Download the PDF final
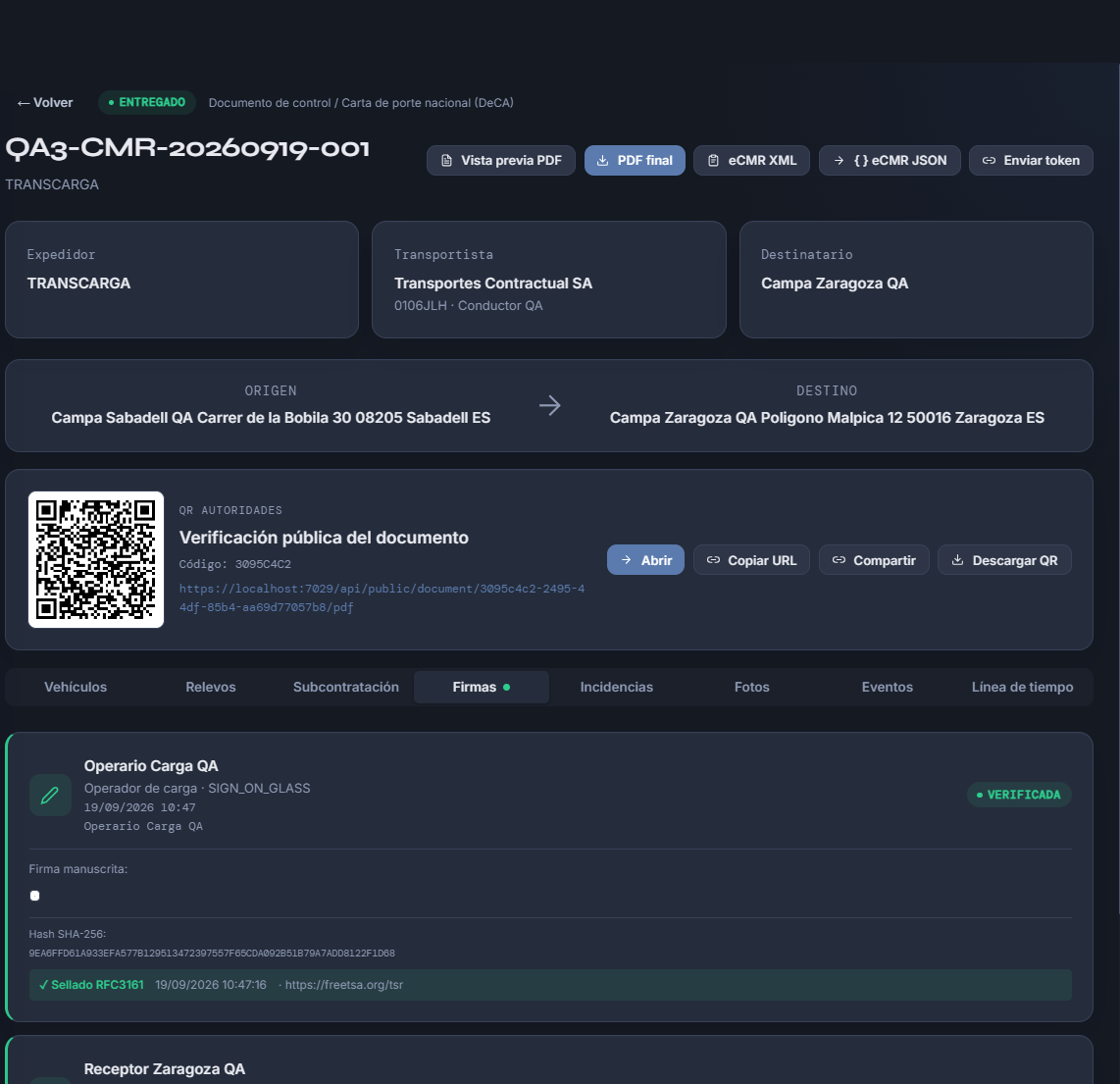The height and width of the screenshot is (1084, 1120). click(x=635, y=161)
